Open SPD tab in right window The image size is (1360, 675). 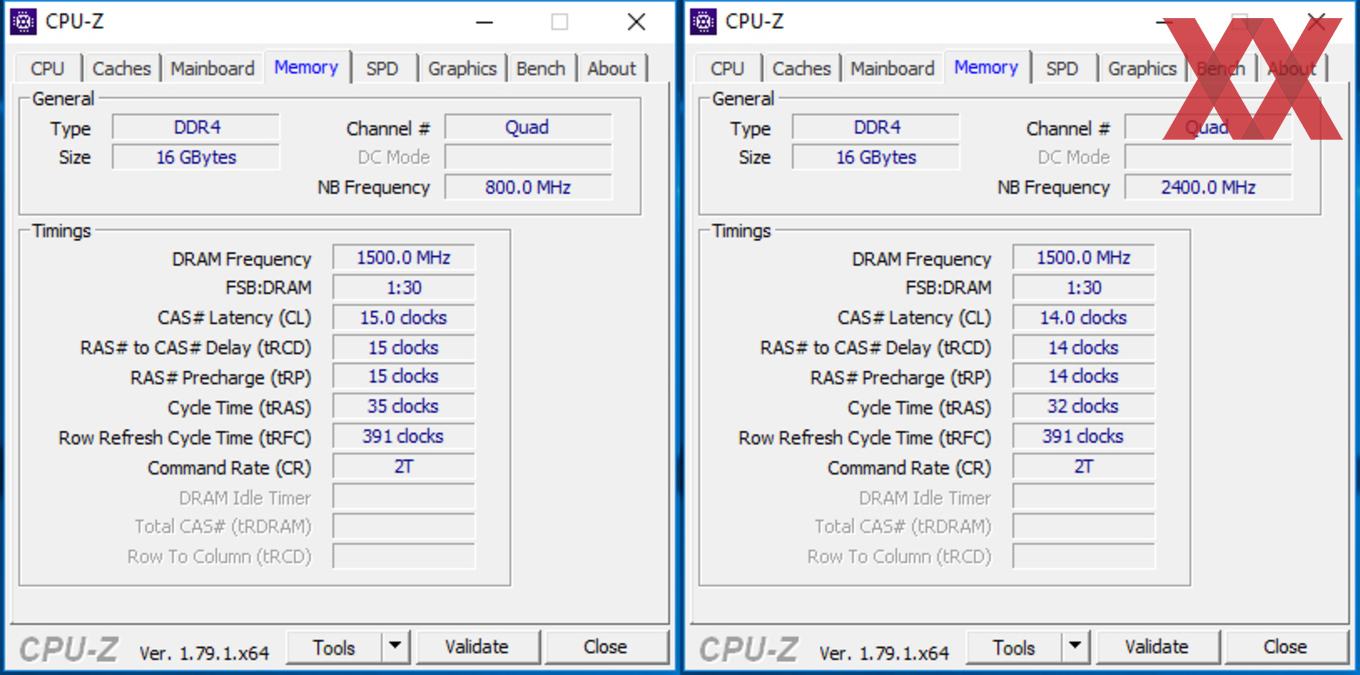click(1062, 68)
